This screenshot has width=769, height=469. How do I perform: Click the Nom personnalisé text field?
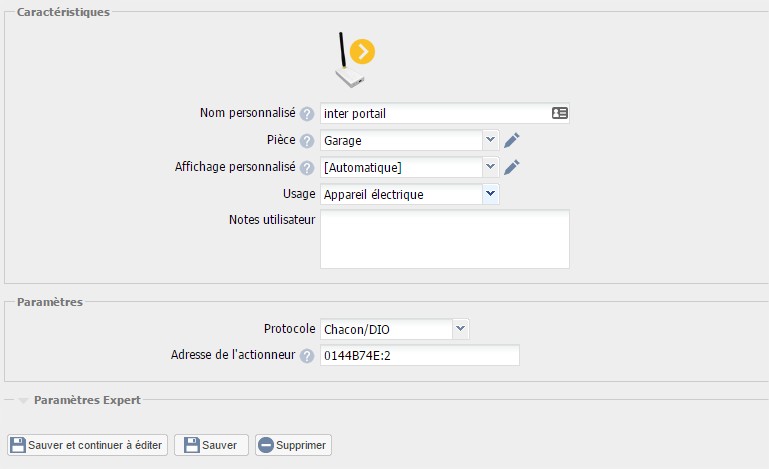click(434, 114)
